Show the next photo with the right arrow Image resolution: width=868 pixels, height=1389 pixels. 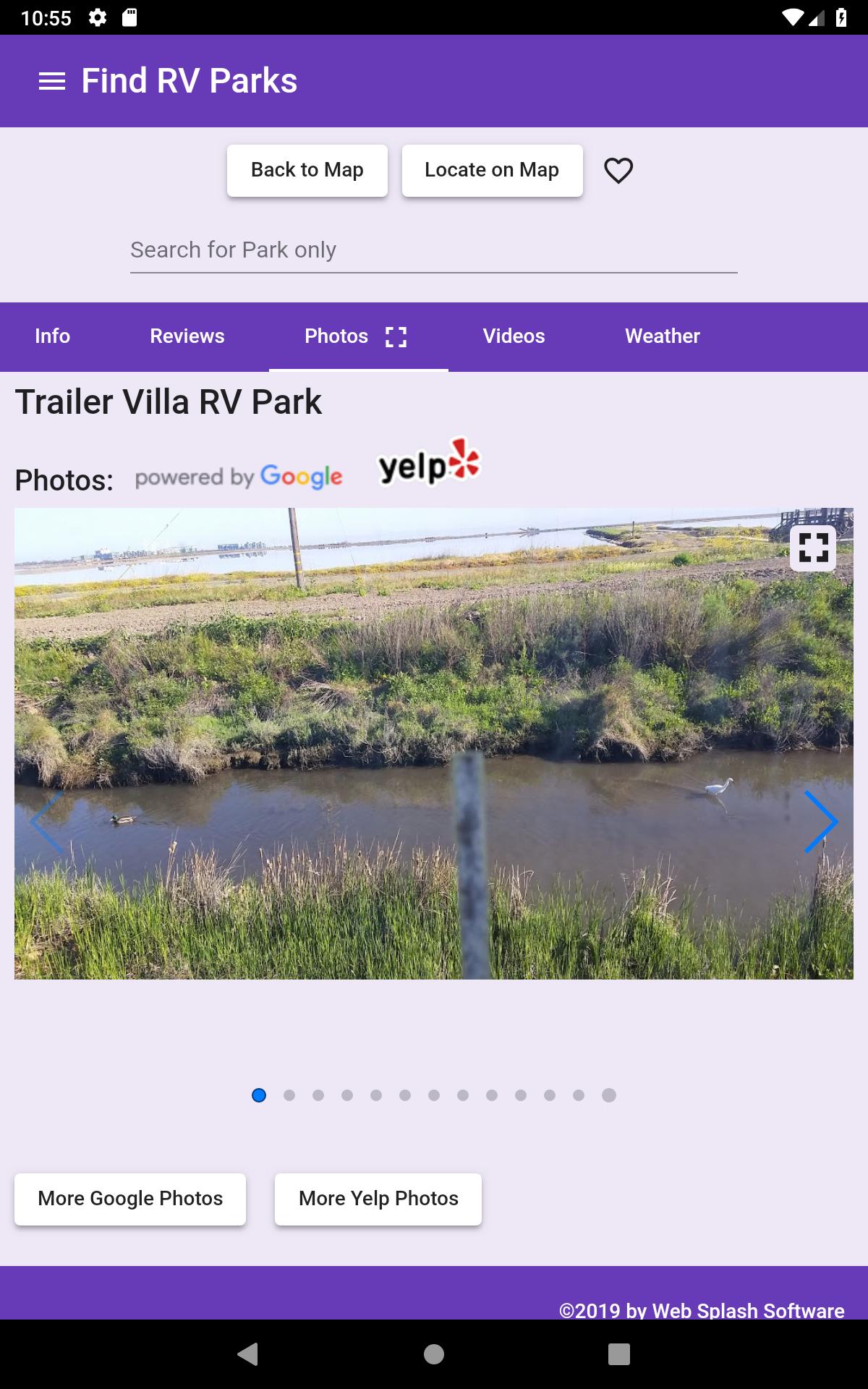tap(821, 821)
